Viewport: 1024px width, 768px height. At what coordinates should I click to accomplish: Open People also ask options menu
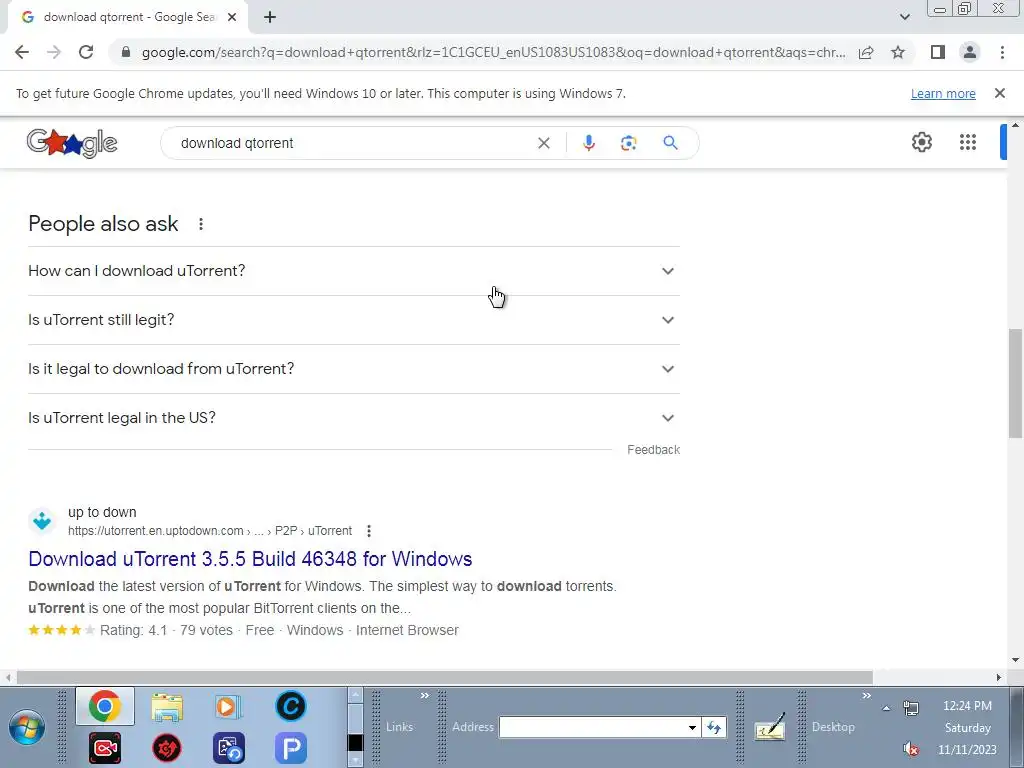200,224
